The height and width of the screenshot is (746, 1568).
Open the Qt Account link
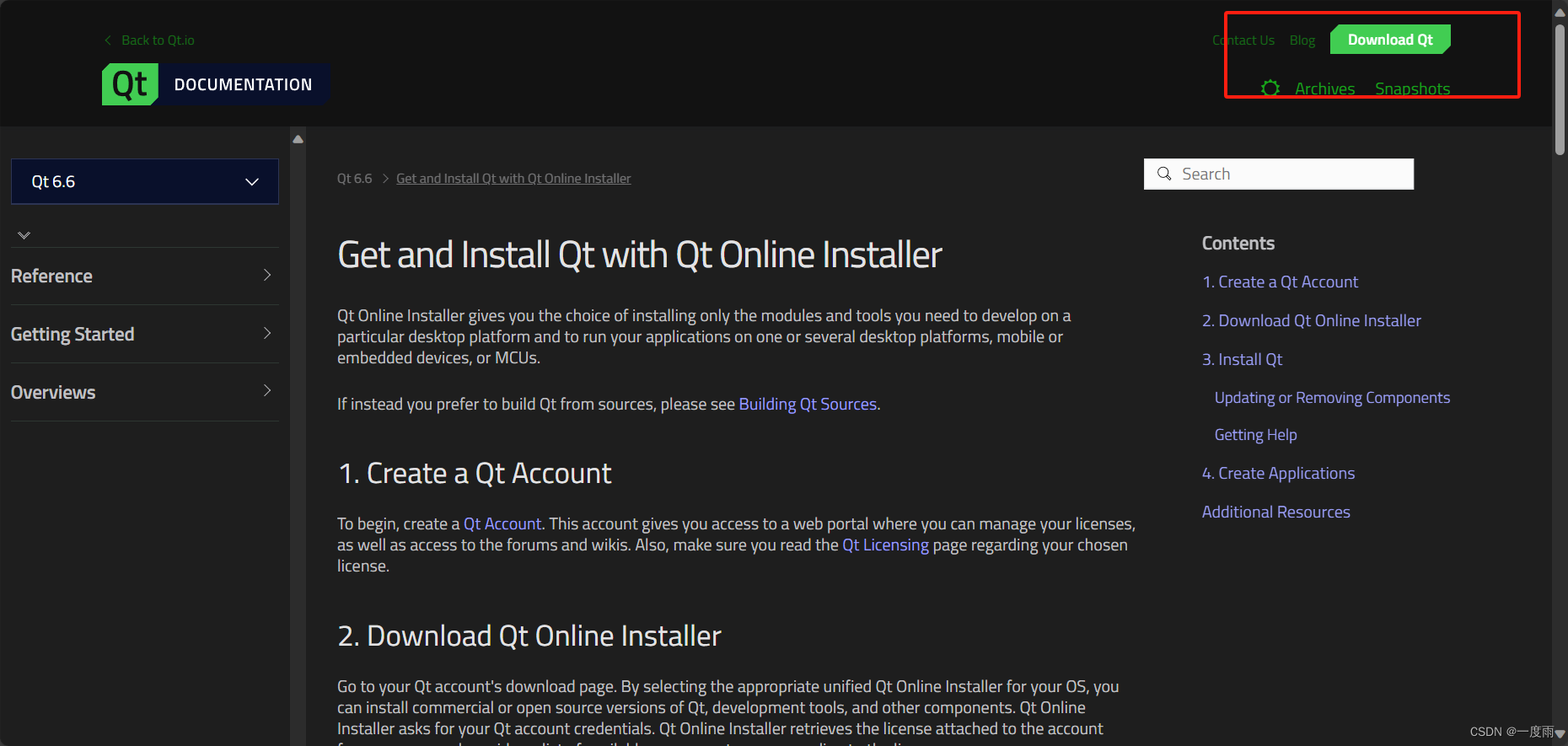click(502, 524)
